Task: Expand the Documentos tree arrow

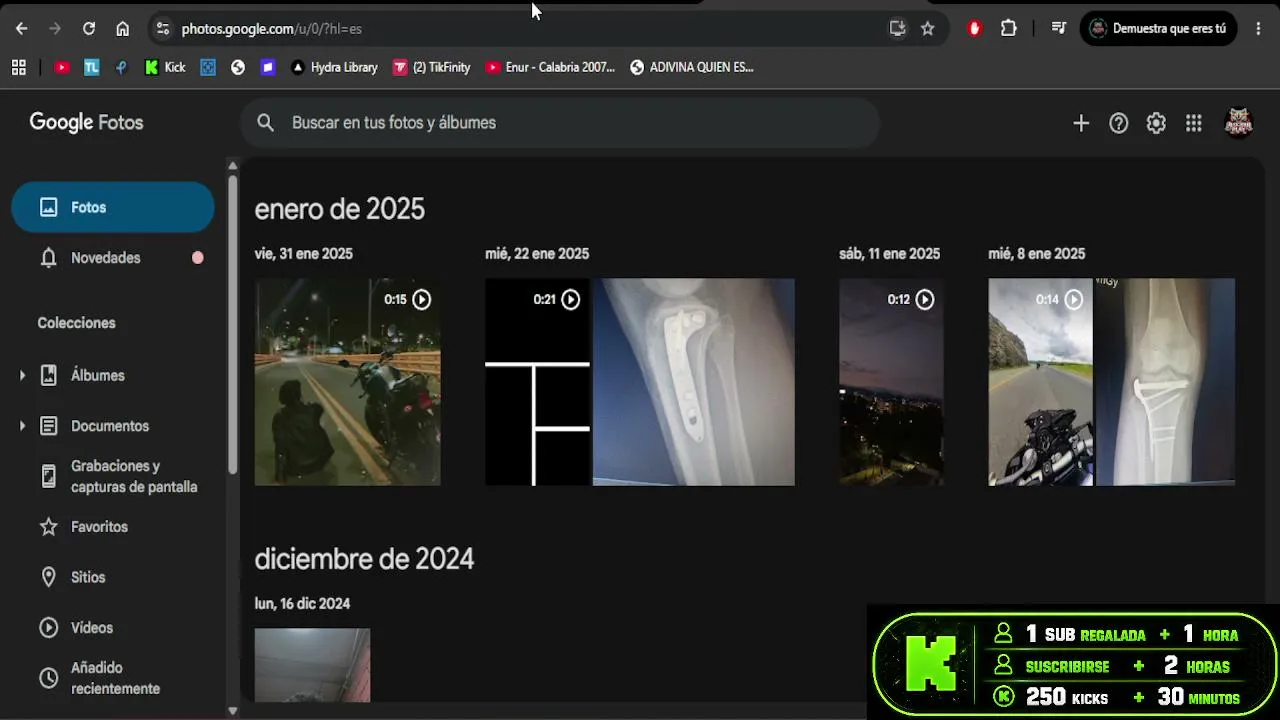Action: (22, 426)
